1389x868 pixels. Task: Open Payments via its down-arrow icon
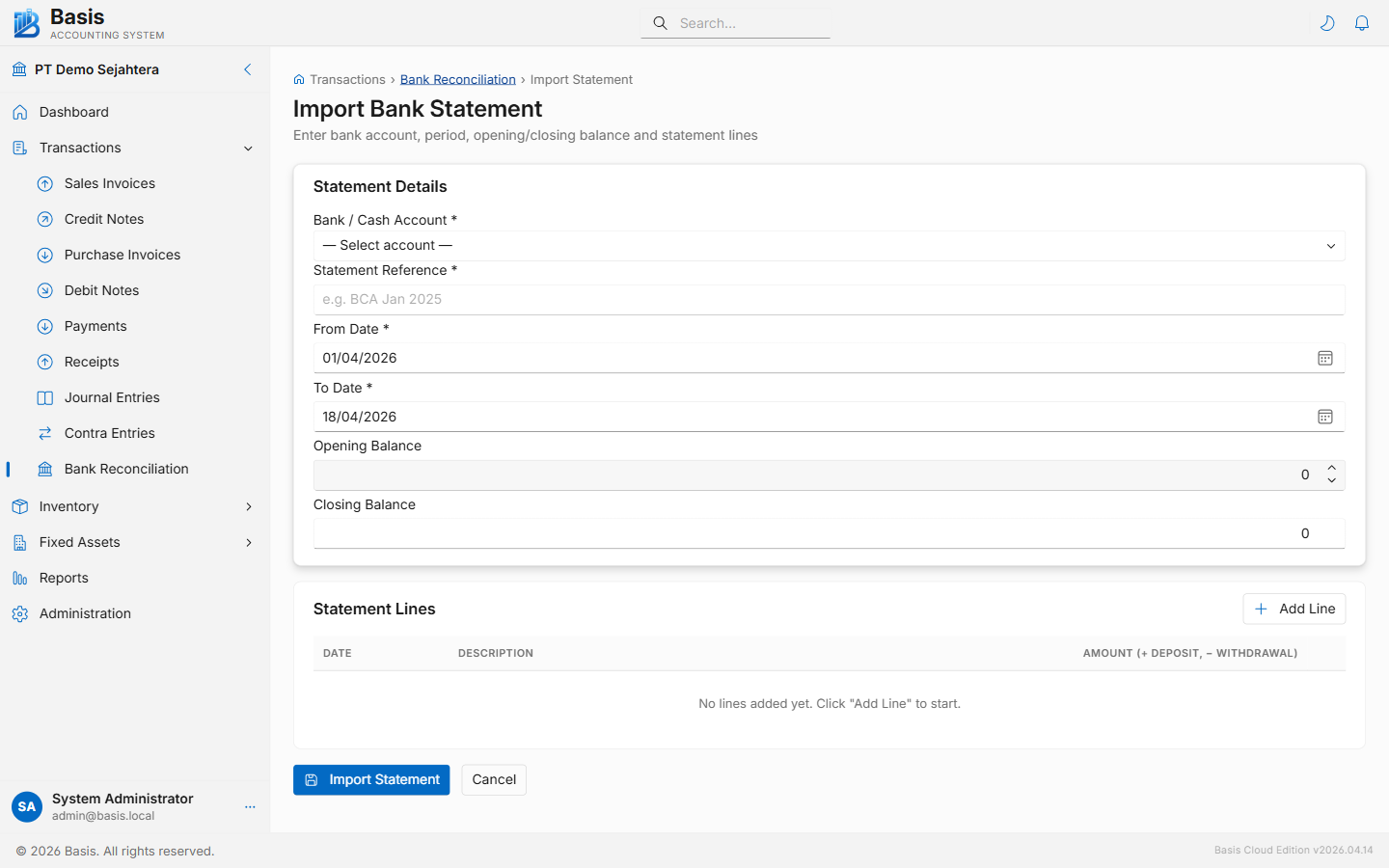click(x=44, y=326)
